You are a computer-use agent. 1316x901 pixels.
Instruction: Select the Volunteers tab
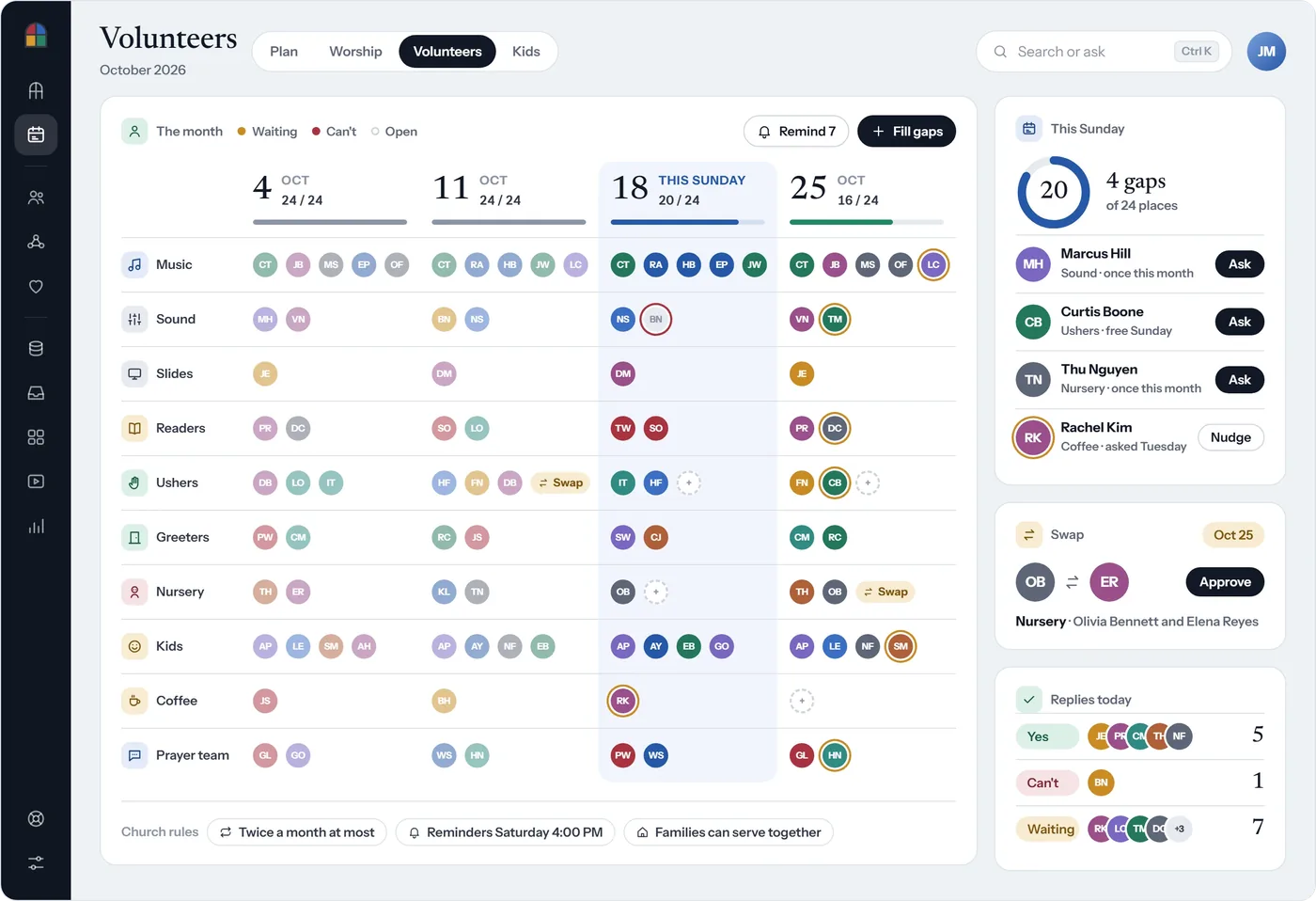pyautogui.click(x=447, y=52)
